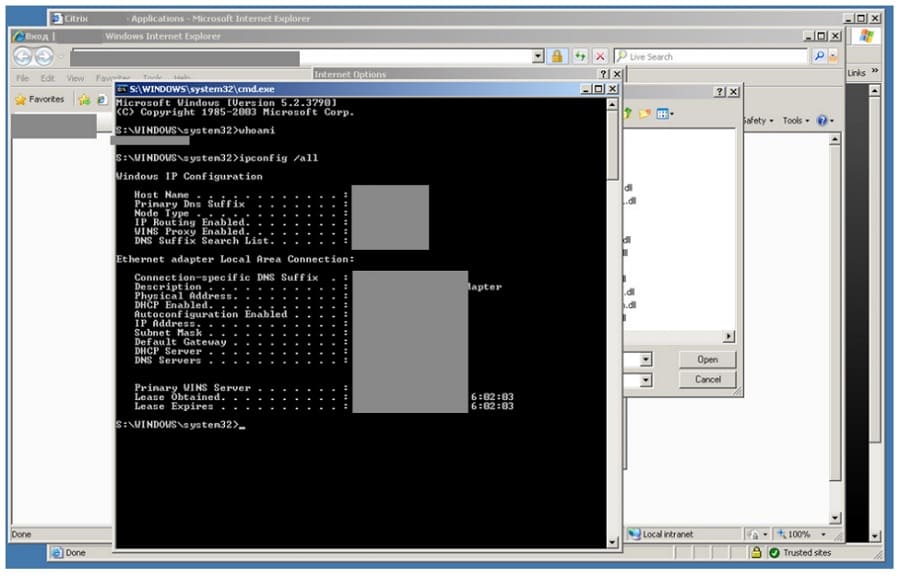This screenshot has height=577, width=900.
Task: Open the Views menu dropdown in file dialog
Action: [x=665, y=114]
